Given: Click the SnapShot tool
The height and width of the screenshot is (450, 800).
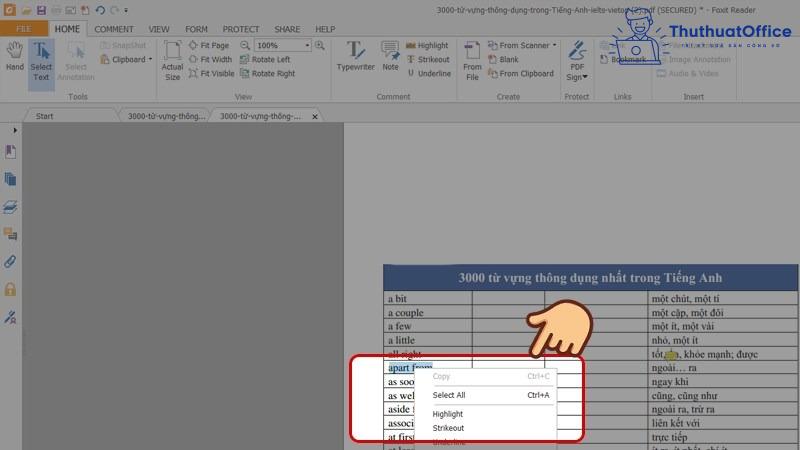Looking at the screenshot, I should (x=123, y=45).
